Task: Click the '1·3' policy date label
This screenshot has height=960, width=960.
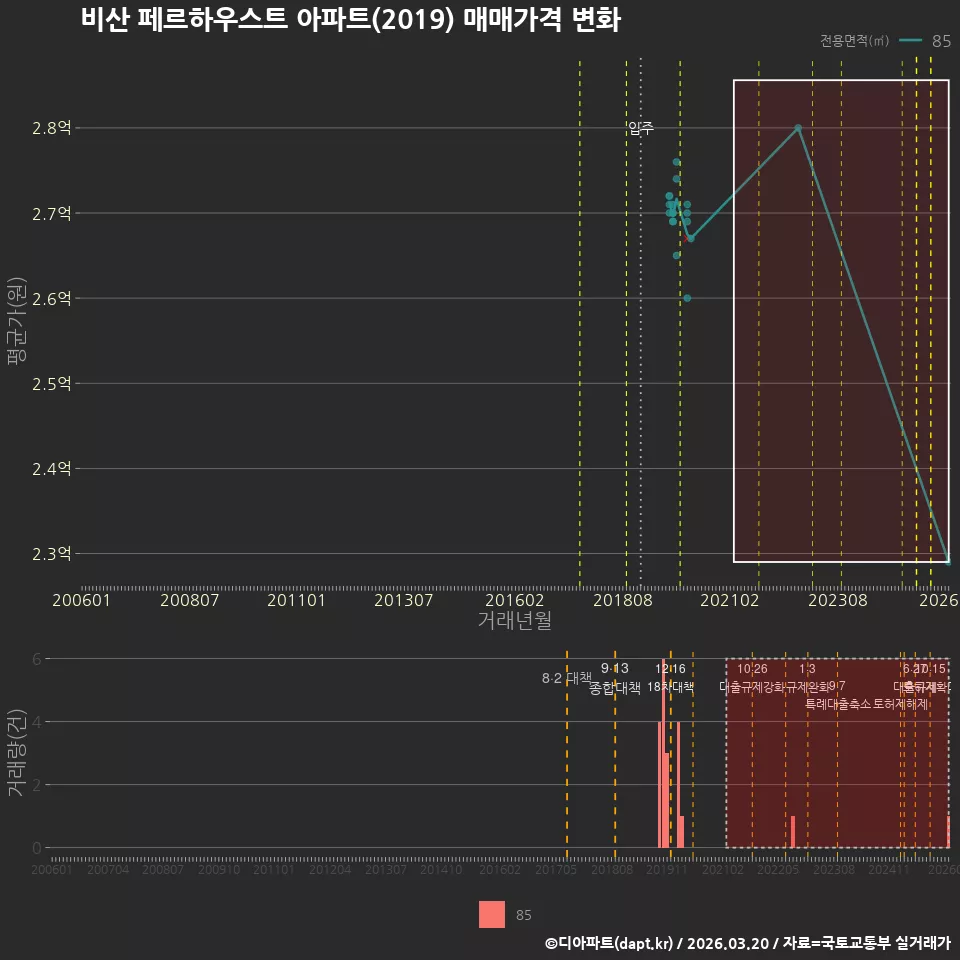Action: (807, 669)
